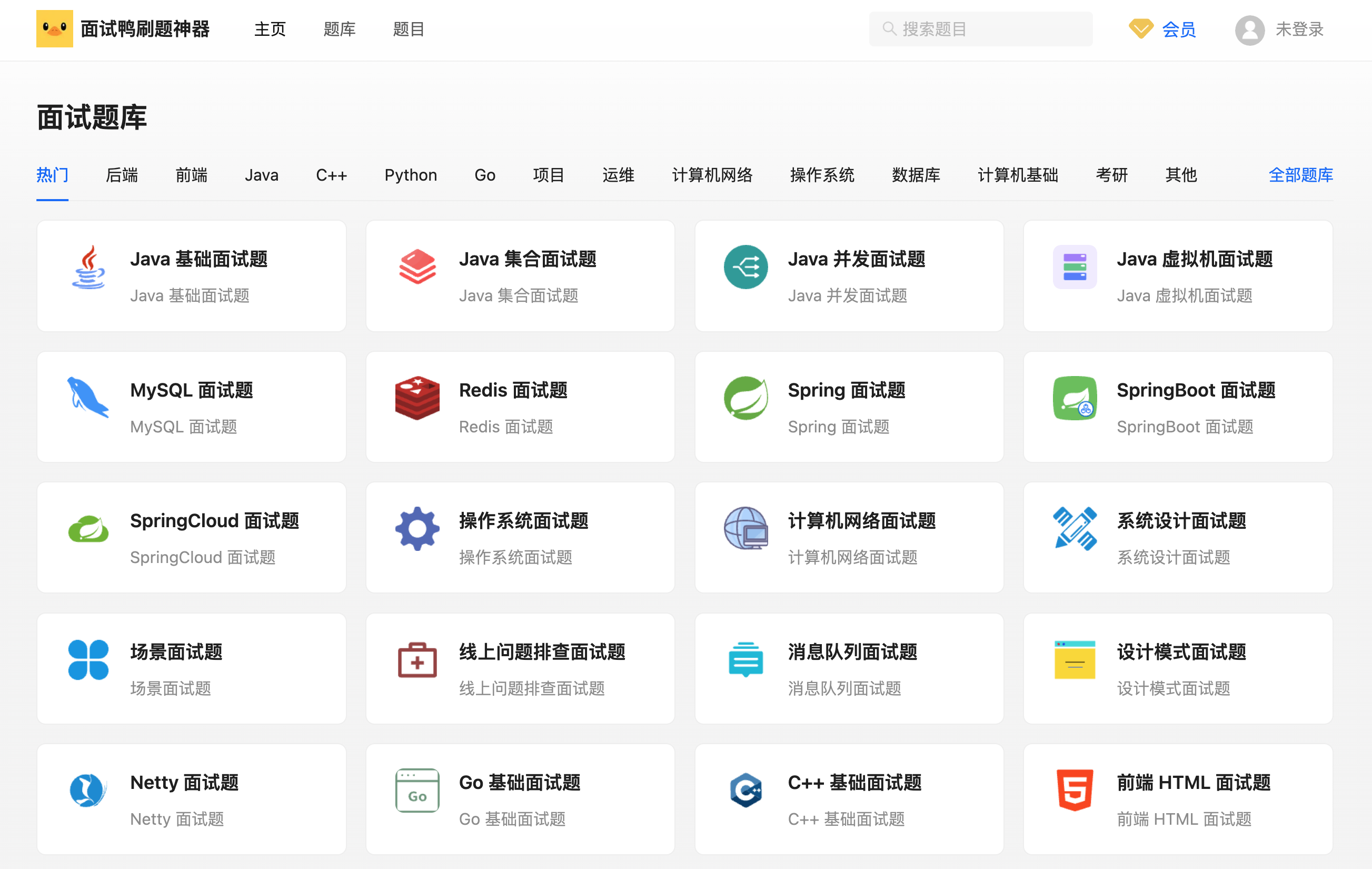Viewport: 1372px width, 869px height.
Task: Open the 全部题库 link
Action: pyautogui.click(x=1300, y=175)
